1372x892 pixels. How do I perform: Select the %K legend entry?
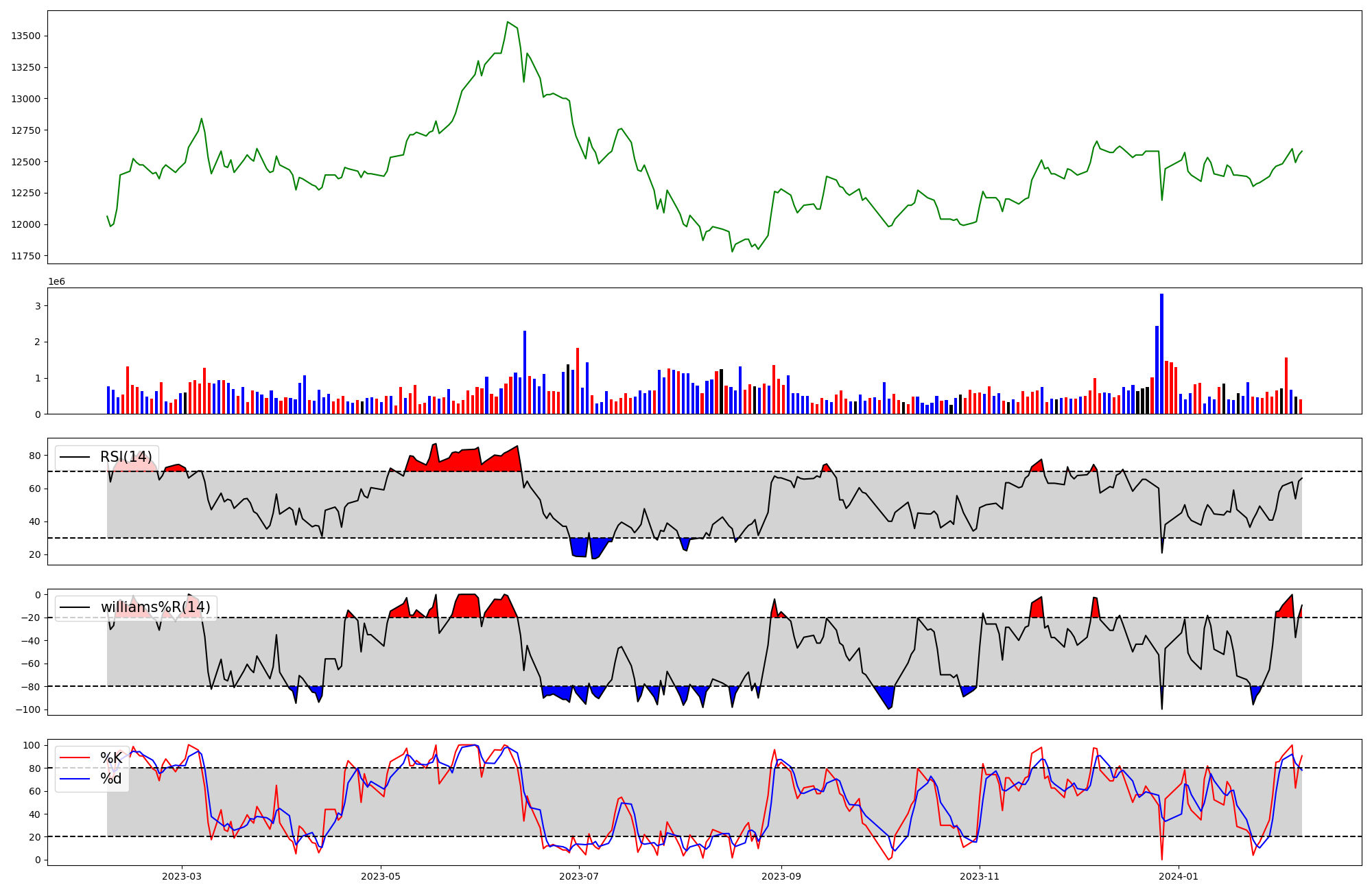tap(111, 758)
